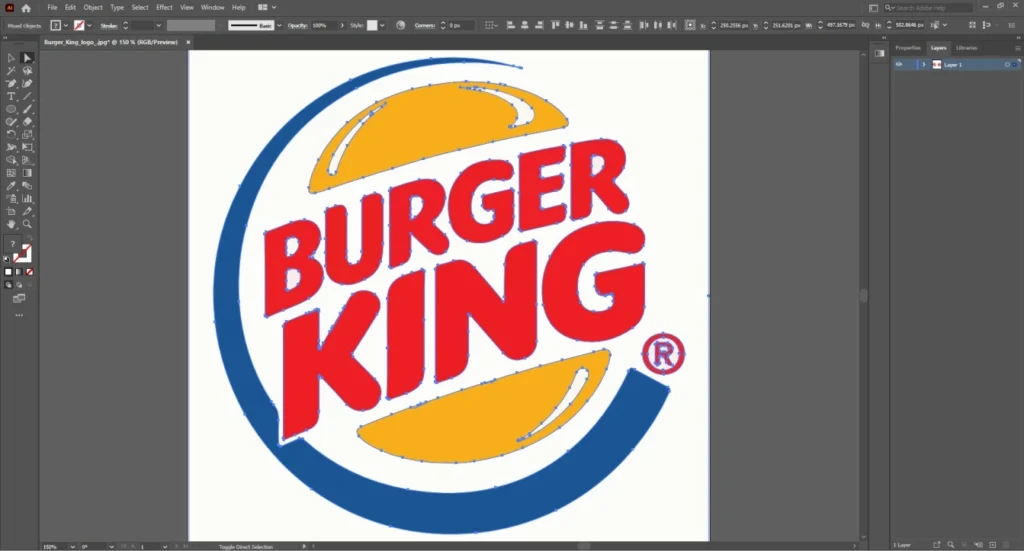Select the Type tool
Viewport: 1024px width, 551px height.
[x=11, y=97]
